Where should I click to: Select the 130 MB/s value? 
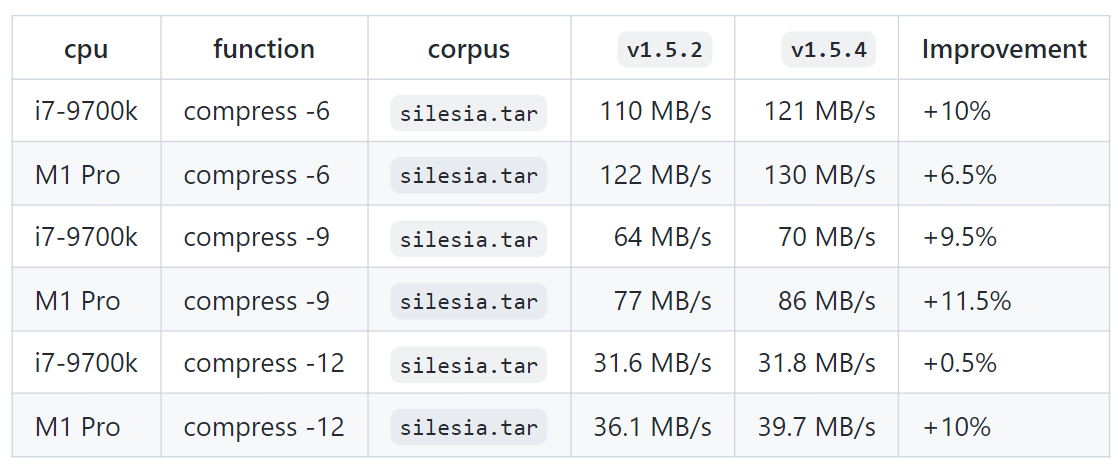820,175
